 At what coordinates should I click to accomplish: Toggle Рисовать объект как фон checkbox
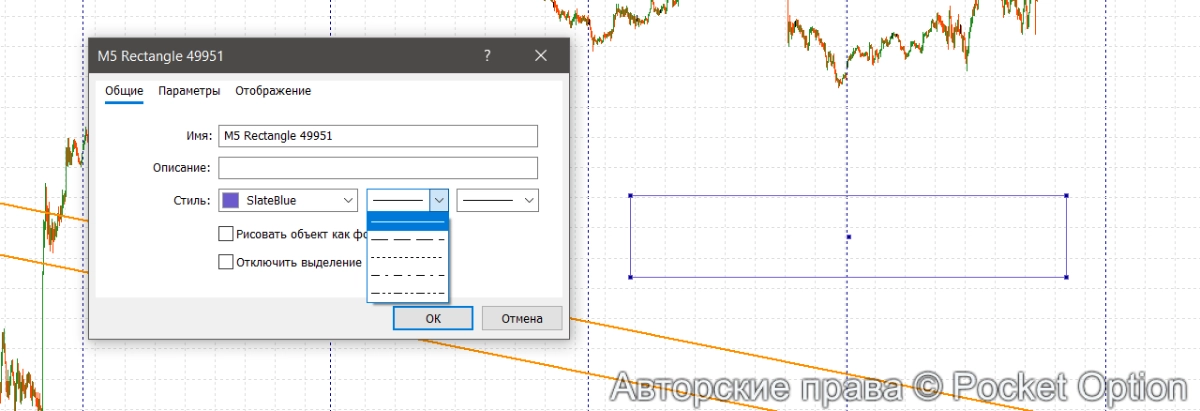click(226, 234)
